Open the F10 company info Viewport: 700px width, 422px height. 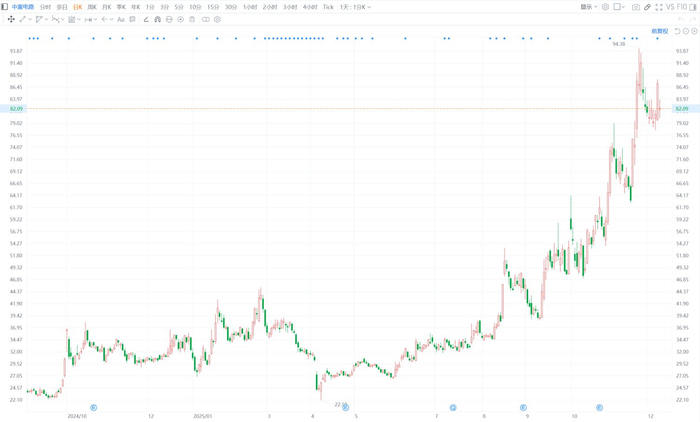click(684, 7)
